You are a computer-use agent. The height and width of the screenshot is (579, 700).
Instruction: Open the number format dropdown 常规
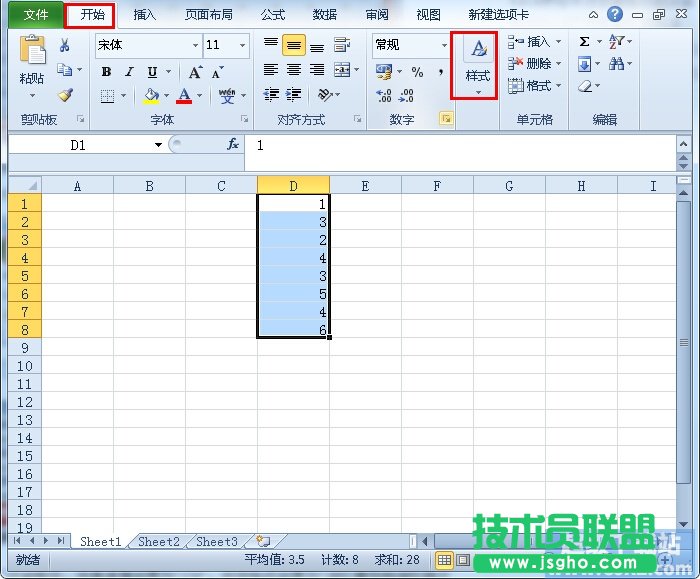444,45
